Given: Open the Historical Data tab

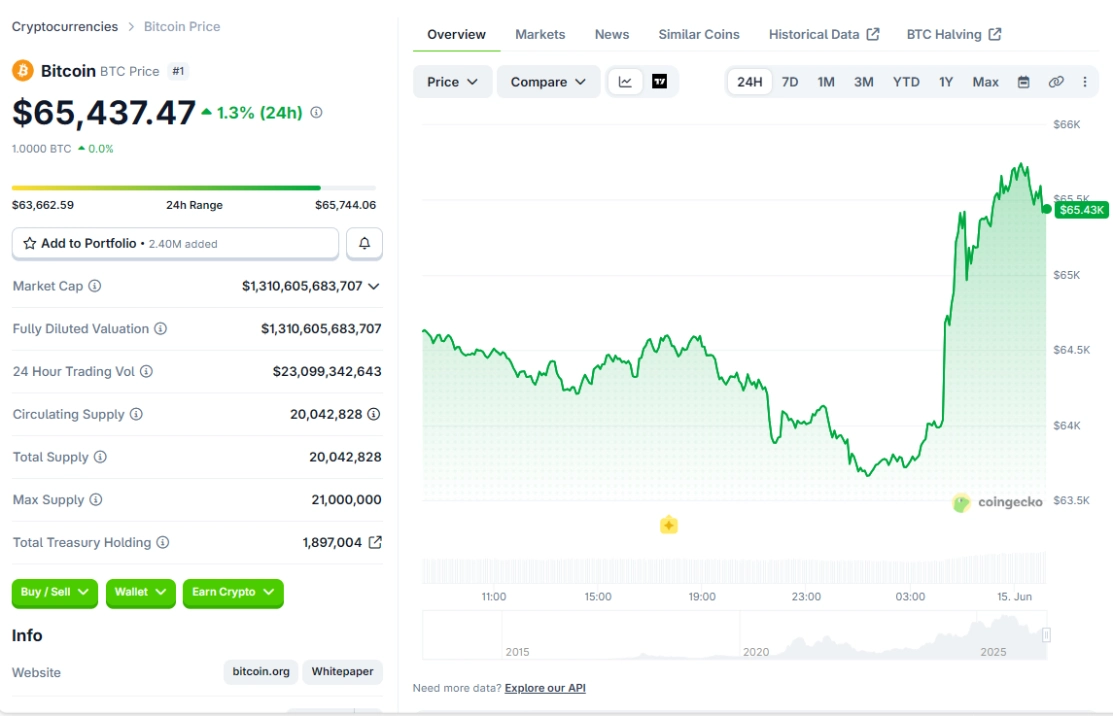Looking at the screenshot, I should click(824, 34).
